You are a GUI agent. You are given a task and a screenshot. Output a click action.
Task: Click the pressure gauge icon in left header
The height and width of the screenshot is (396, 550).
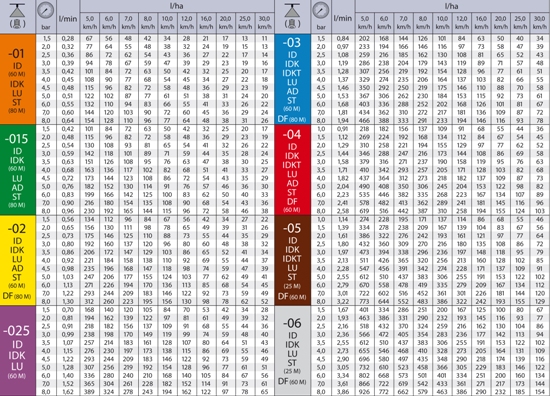point(46,10)
